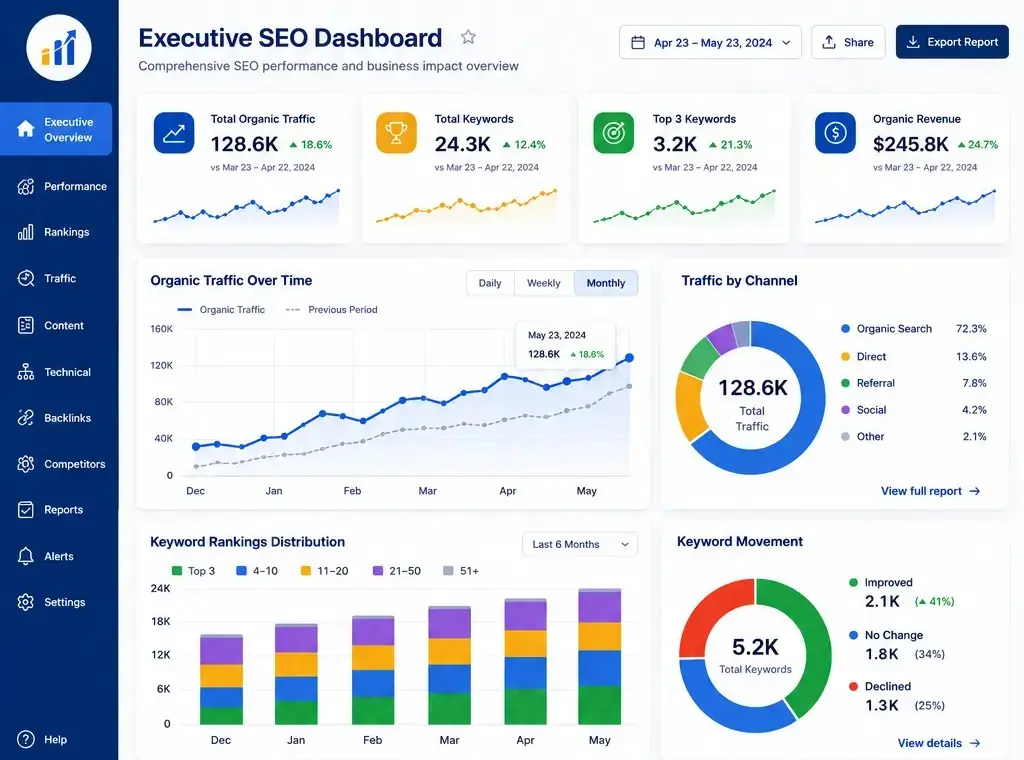Click the arrow beside View details
The image size is (1024, 760).
974,743
